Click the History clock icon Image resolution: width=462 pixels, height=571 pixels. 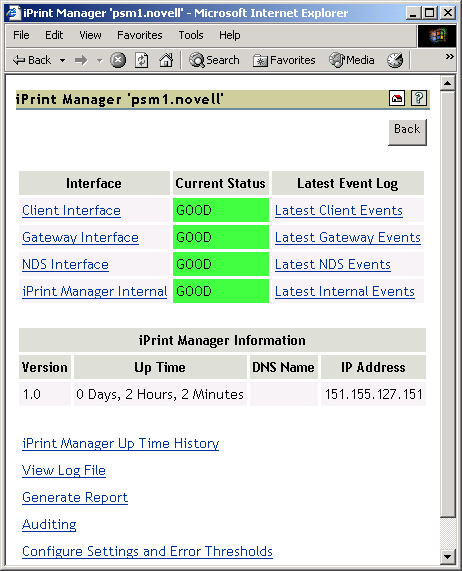[x=395, y=60]
